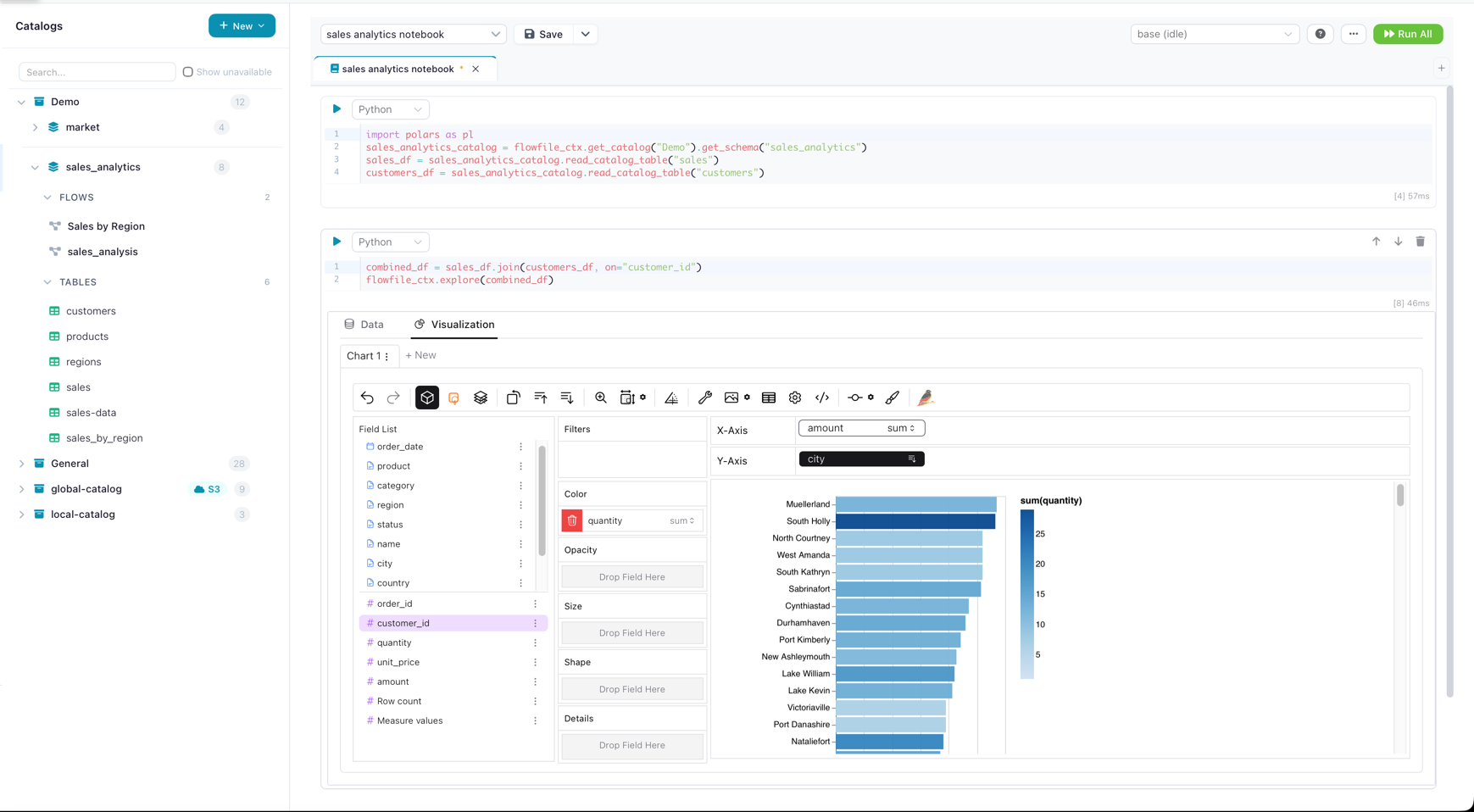Viewport: 1474px width, 812px height.
Task: Open the help question mark icon
Action: pyautogui.click(x=1321, y=34)
